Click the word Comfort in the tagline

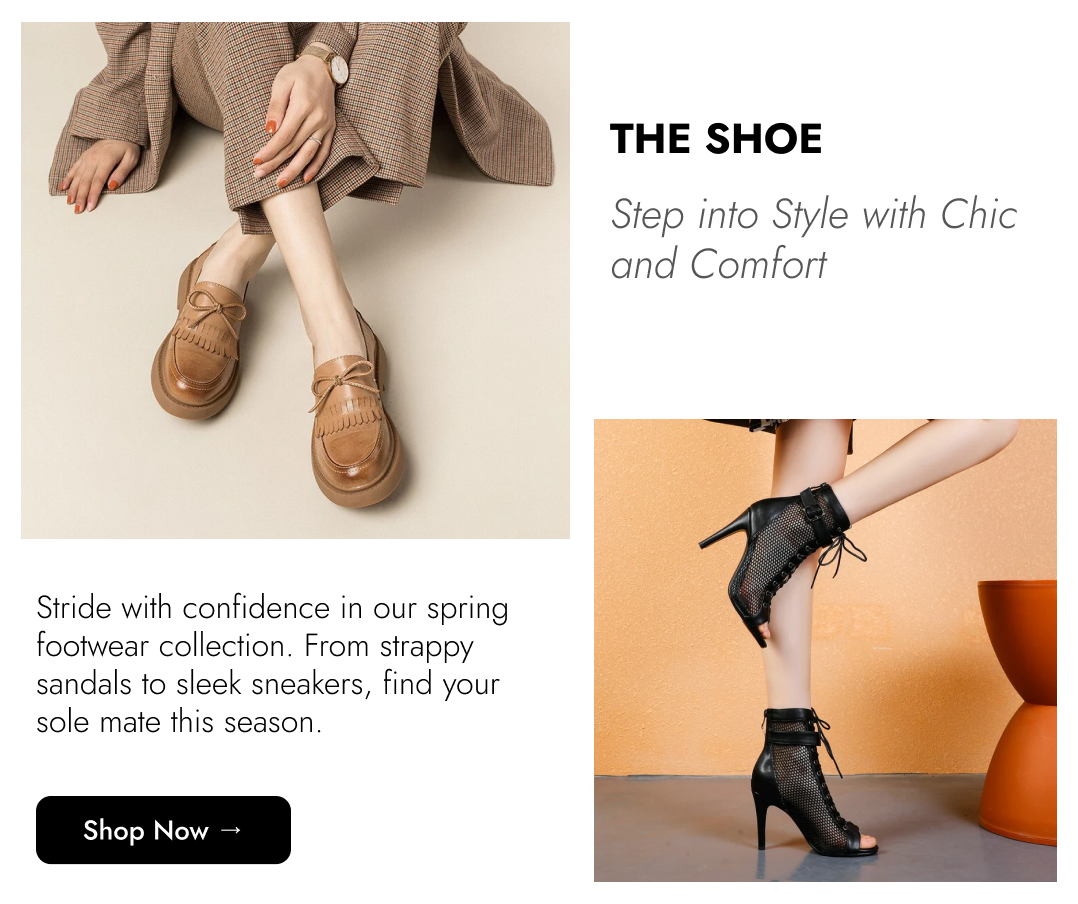pos(758,265)
